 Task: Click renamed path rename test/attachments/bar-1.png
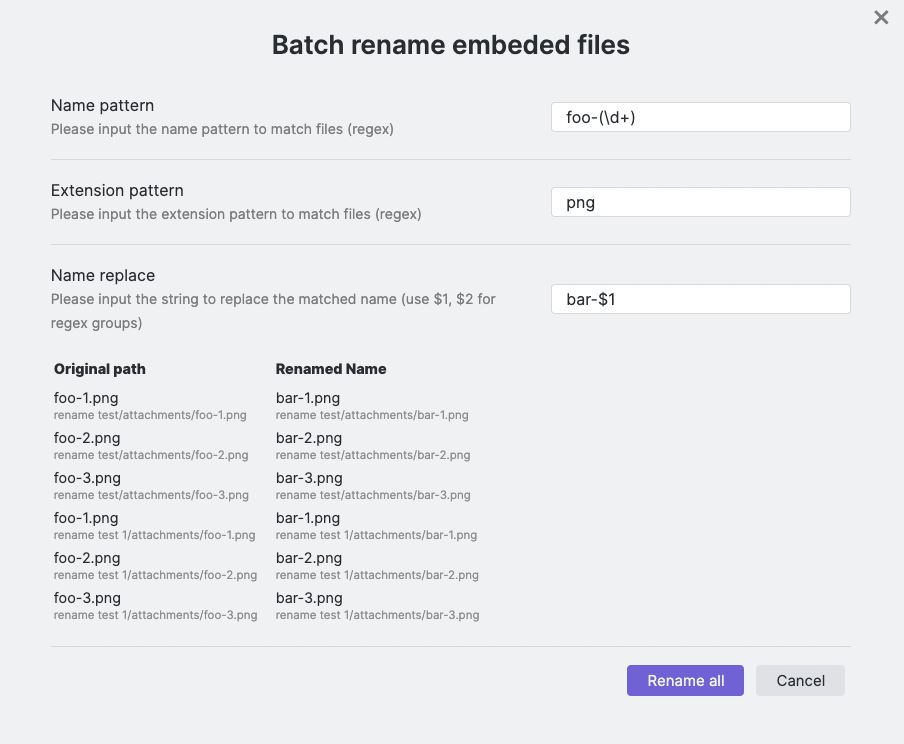372,415
